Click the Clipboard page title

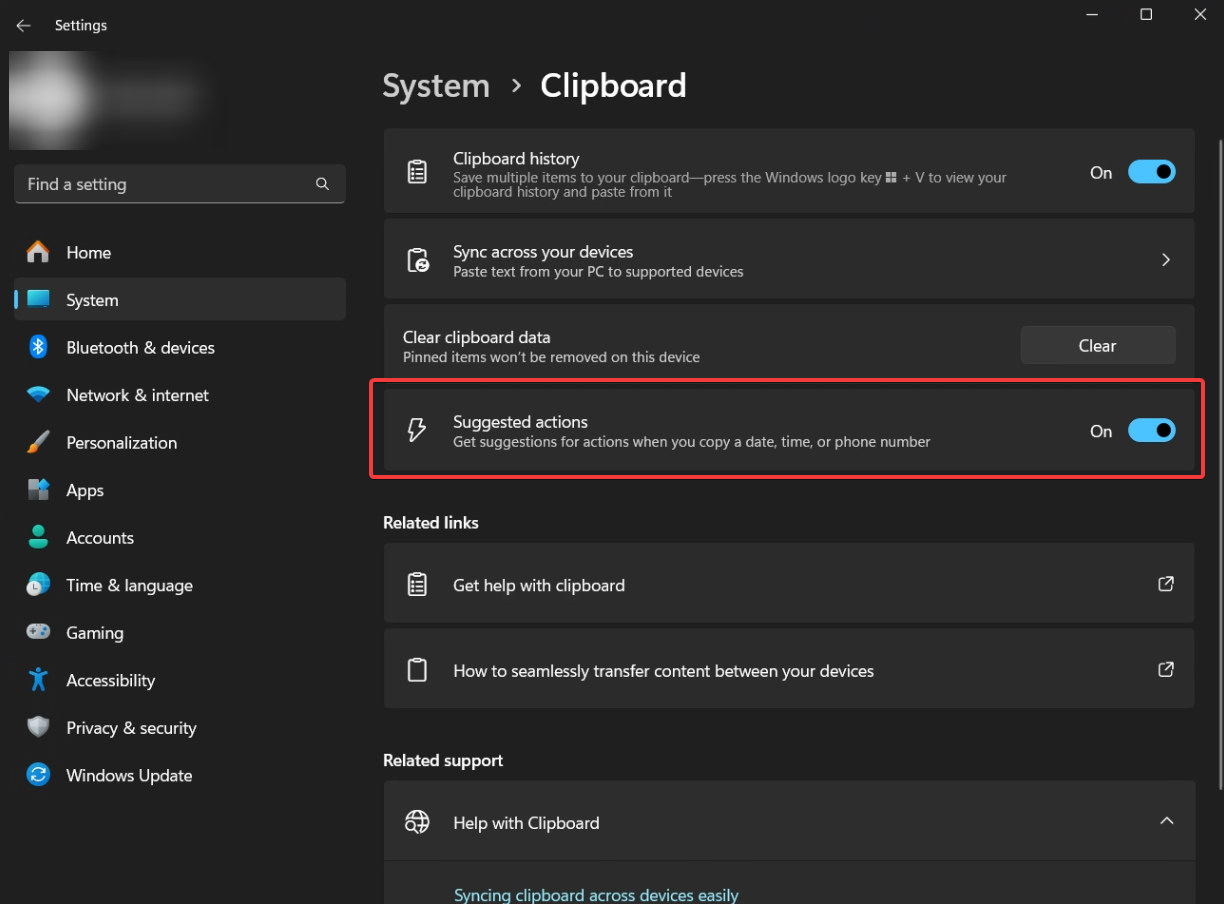pos(613,86)
